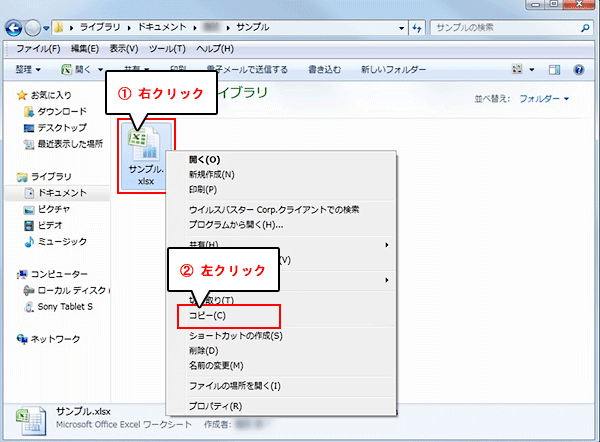This screenshot has height=442, width=600.
Task: Click ドキュメント in the address bar breadcrumb
Action: pyautogui.click(x=162, y=27)
